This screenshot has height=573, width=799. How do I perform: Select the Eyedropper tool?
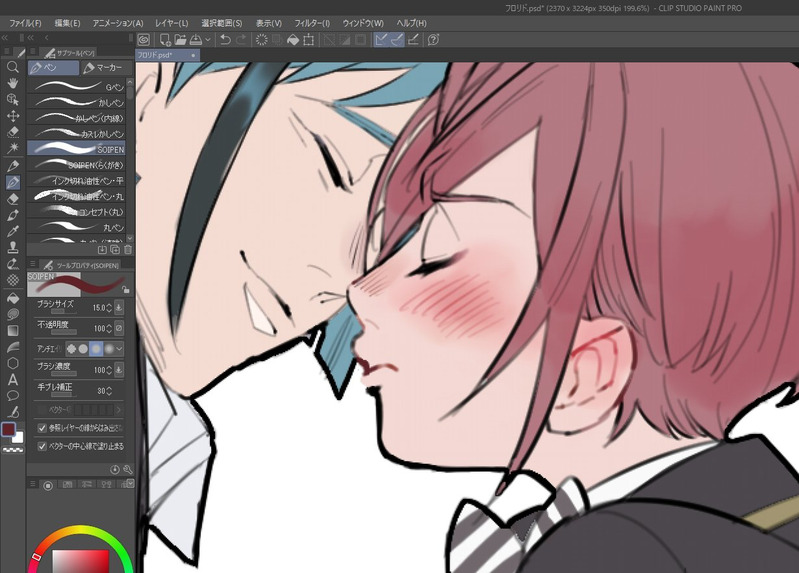pyautogui.click(x=13, y=231)
